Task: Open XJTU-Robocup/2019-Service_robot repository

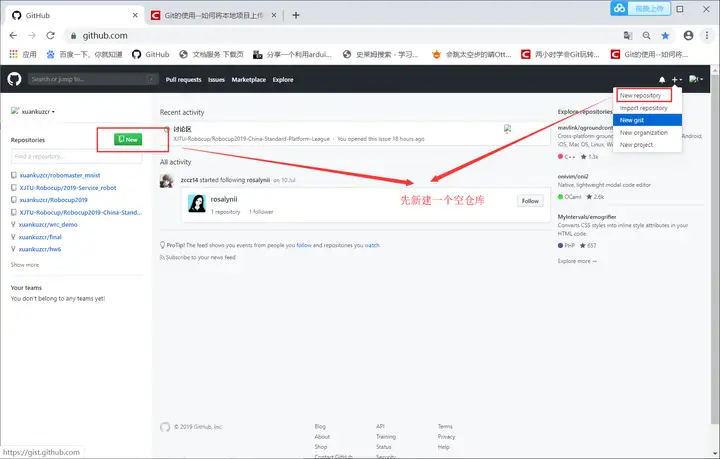Action: coord(68,188)
